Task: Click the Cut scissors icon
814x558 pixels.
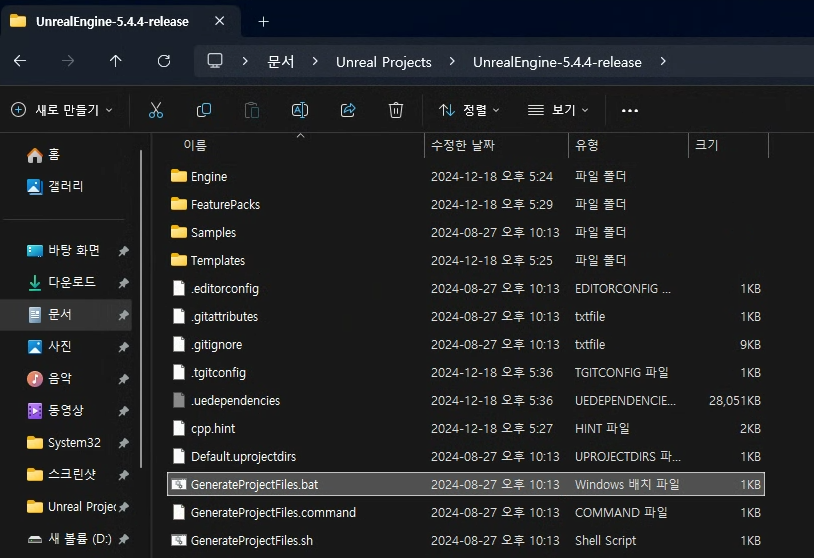Action: click(156, 110)
